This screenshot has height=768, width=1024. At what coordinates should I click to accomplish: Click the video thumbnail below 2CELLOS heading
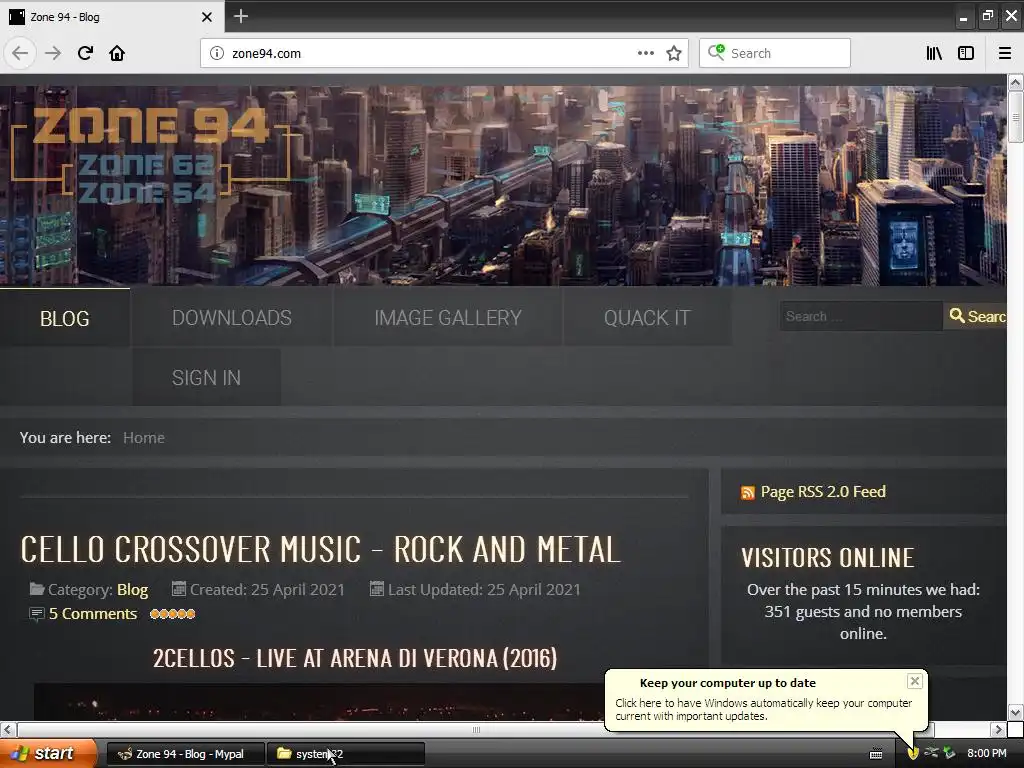click(x=320, y=702)
